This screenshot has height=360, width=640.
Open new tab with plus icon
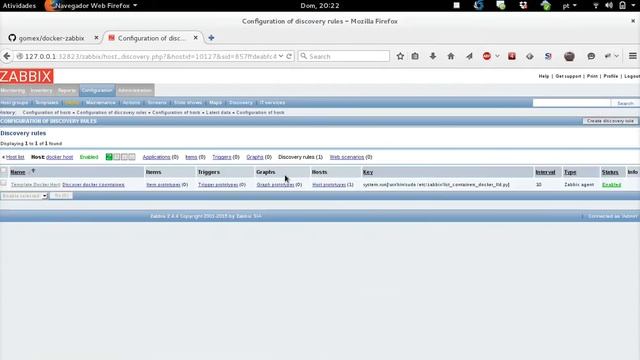[211, 38]
